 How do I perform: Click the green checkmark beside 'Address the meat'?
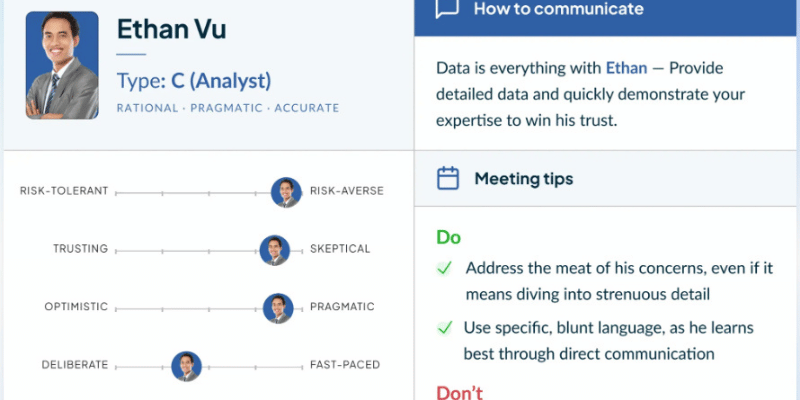click(x=444, y=268)
